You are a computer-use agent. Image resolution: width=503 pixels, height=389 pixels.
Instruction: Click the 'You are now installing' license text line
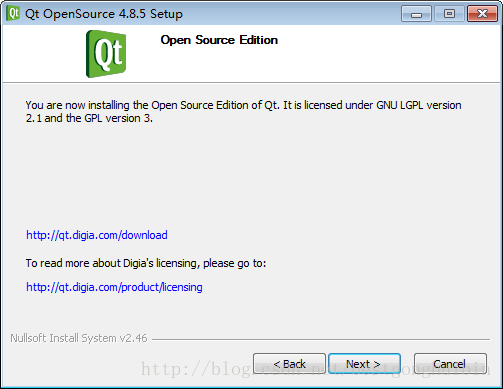click(243, 105)
